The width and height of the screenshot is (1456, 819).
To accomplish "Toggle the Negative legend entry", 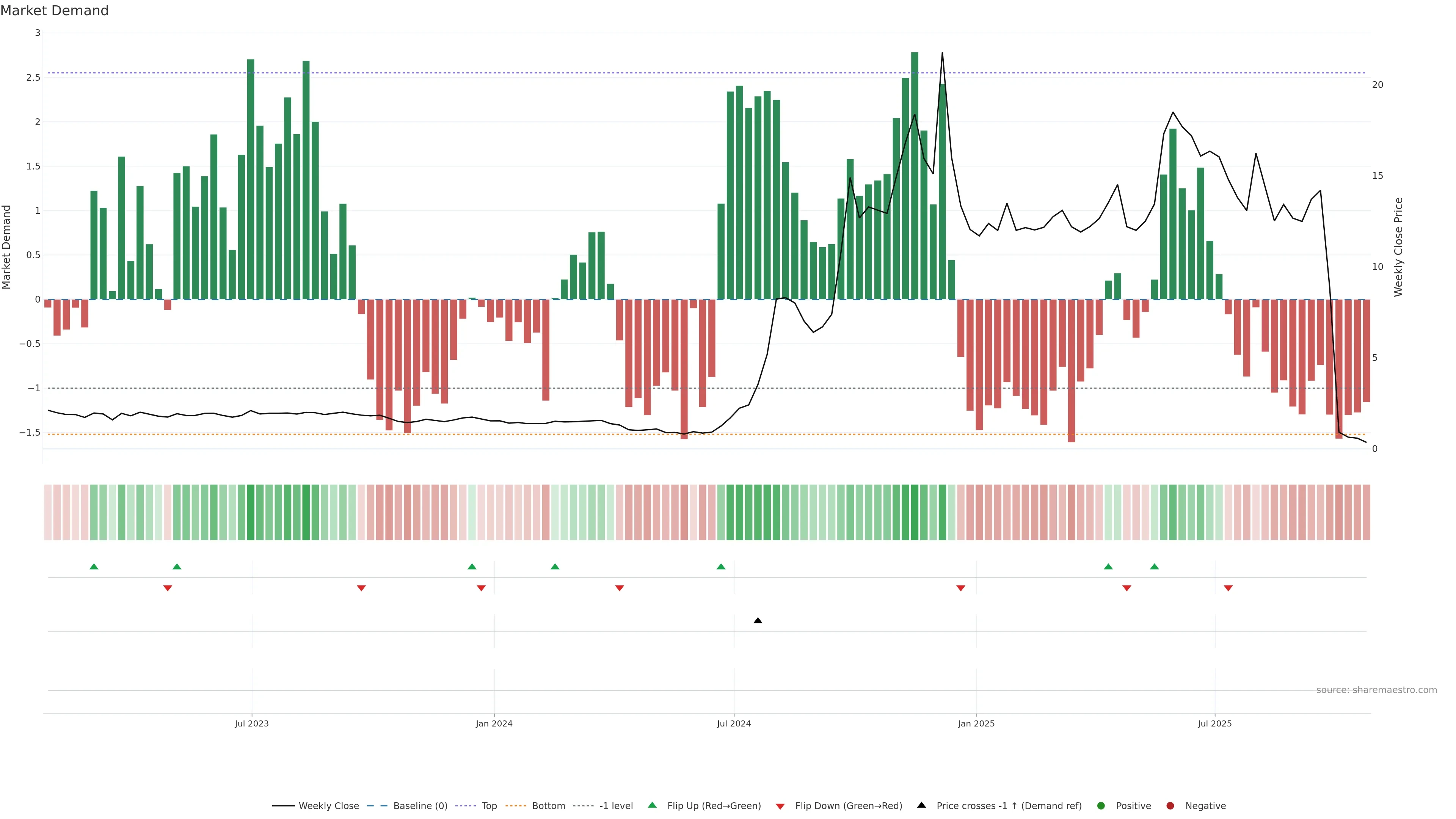I will 1205,806.
